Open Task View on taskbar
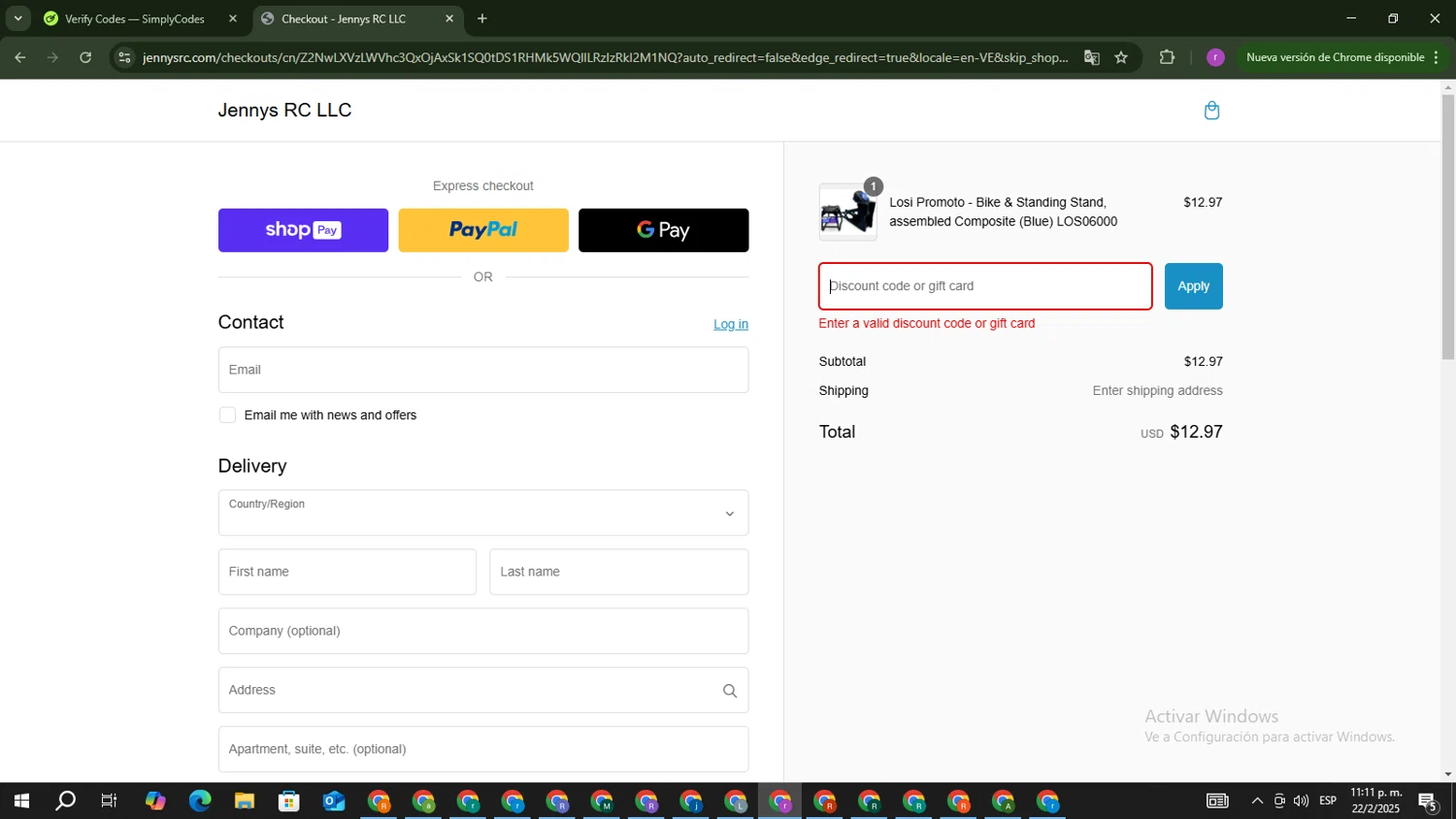This screenshot has height=819, width=1456. (x=109, y=802)
